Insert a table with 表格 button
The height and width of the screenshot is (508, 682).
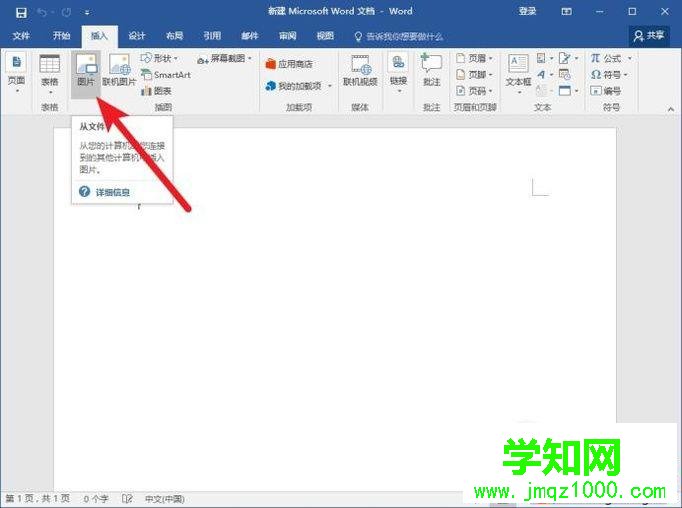tap(50, 73)
